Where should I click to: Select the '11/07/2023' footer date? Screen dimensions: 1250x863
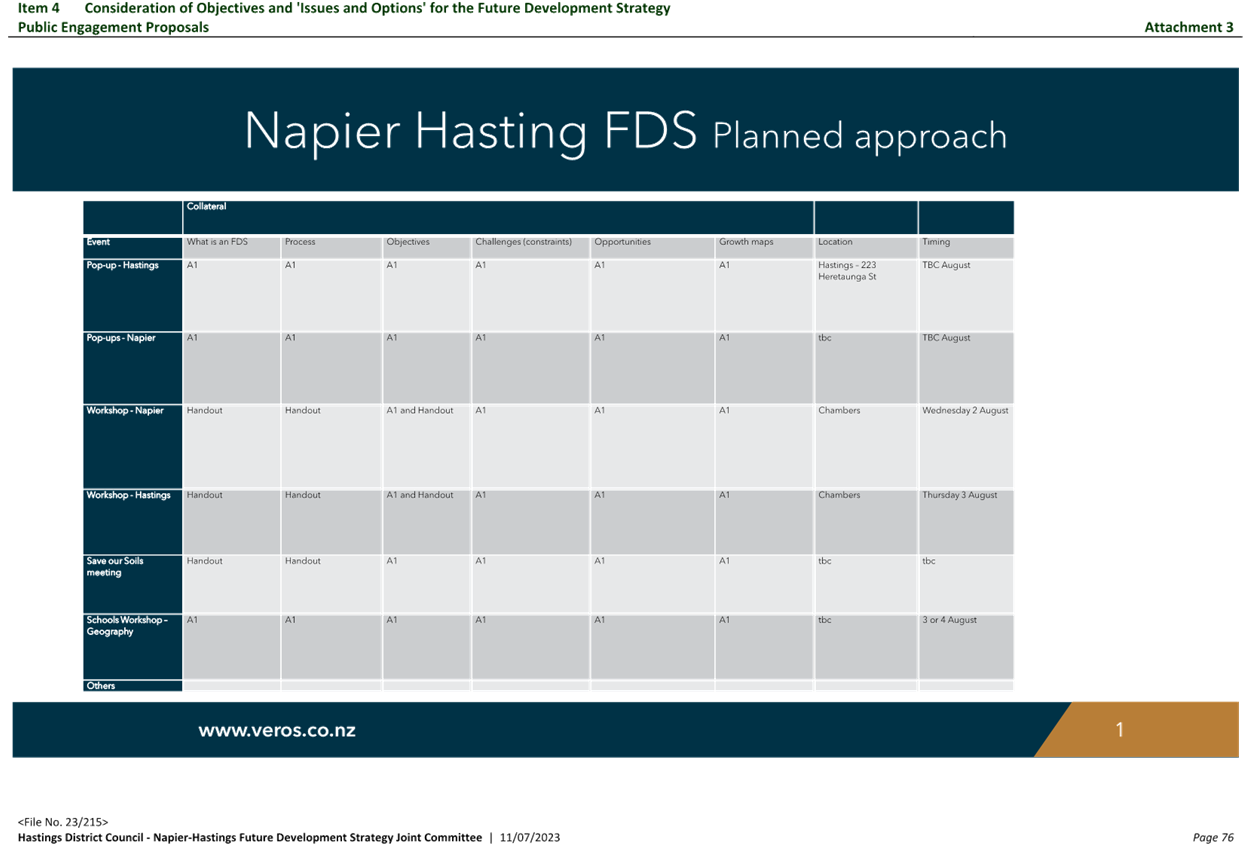click(x=529, y=838)
